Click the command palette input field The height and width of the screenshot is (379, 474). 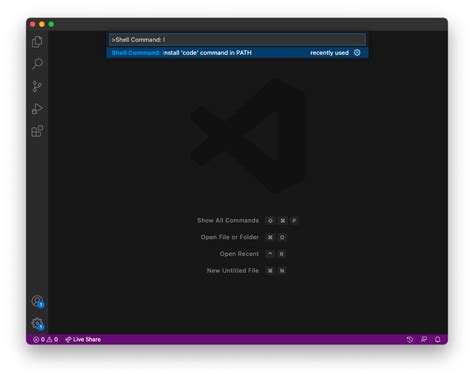pos(237,40)
